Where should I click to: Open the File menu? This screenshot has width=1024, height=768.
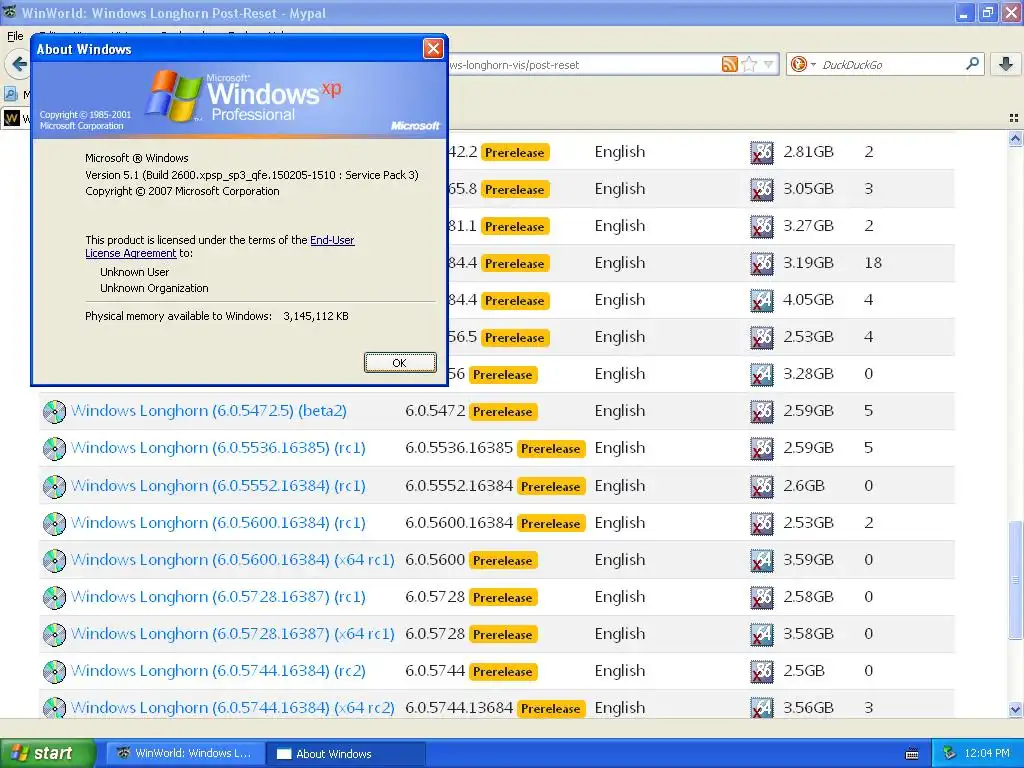[x=15, y=36]
